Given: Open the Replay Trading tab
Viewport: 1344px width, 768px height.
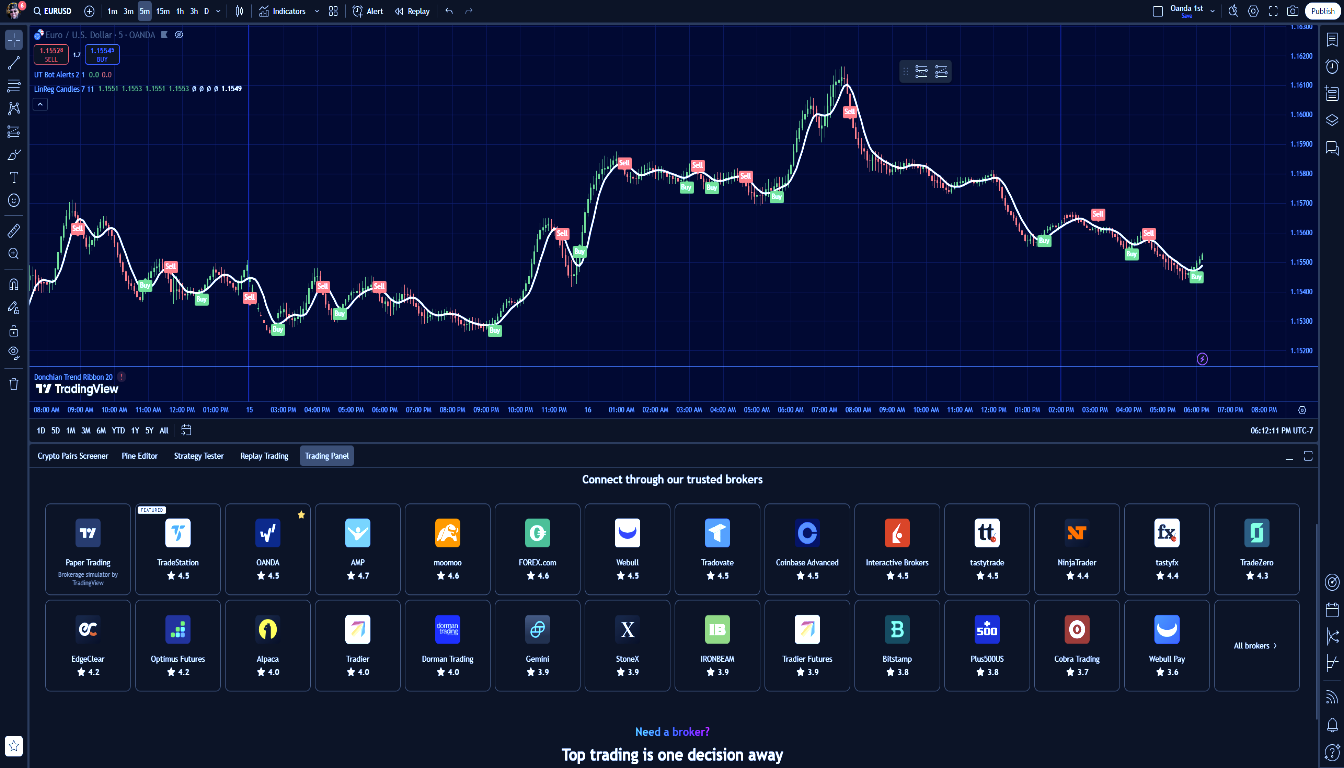Looking at the screenshot, I should pos(264,456).
